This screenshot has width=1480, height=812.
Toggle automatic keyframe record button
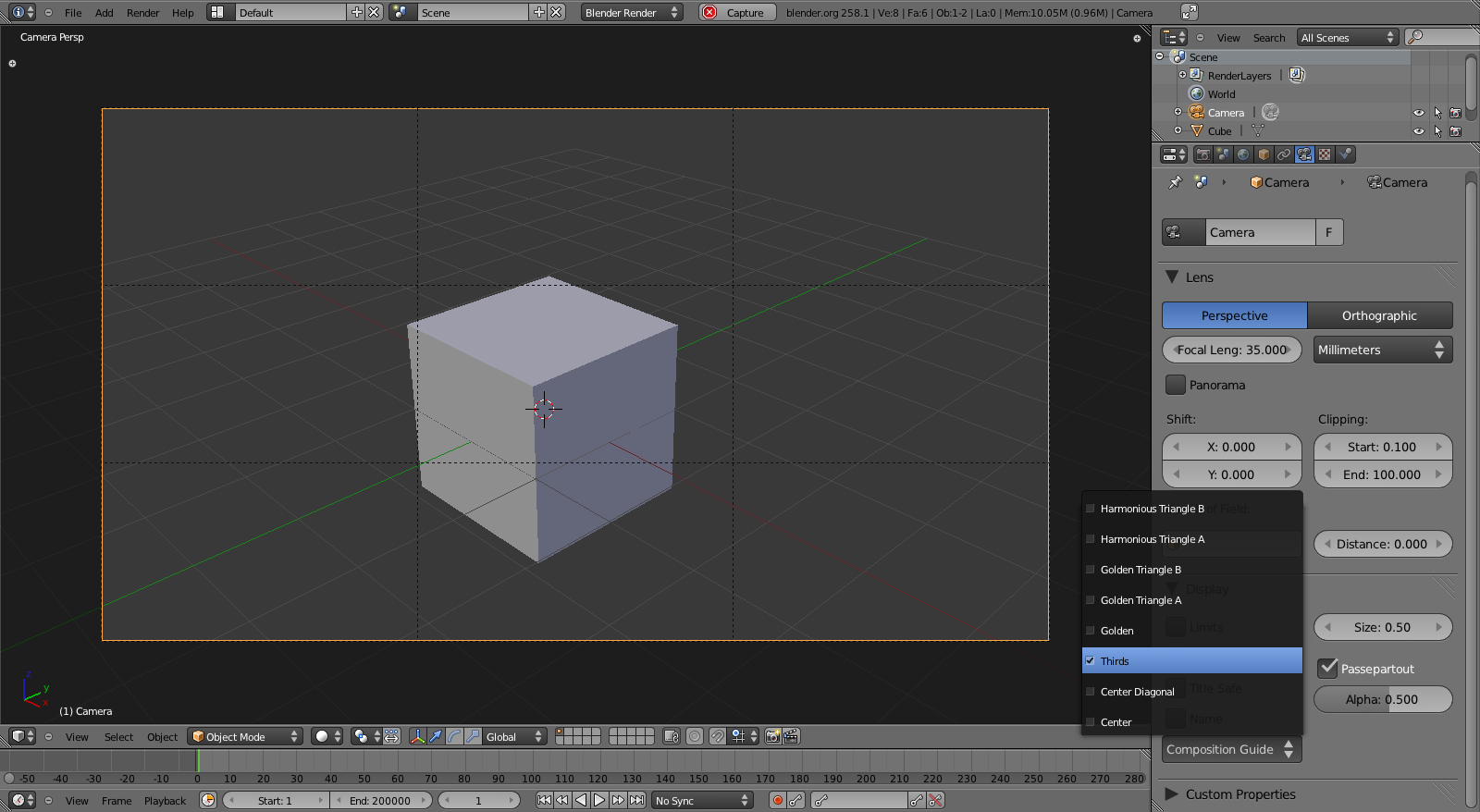coord(778,800)
